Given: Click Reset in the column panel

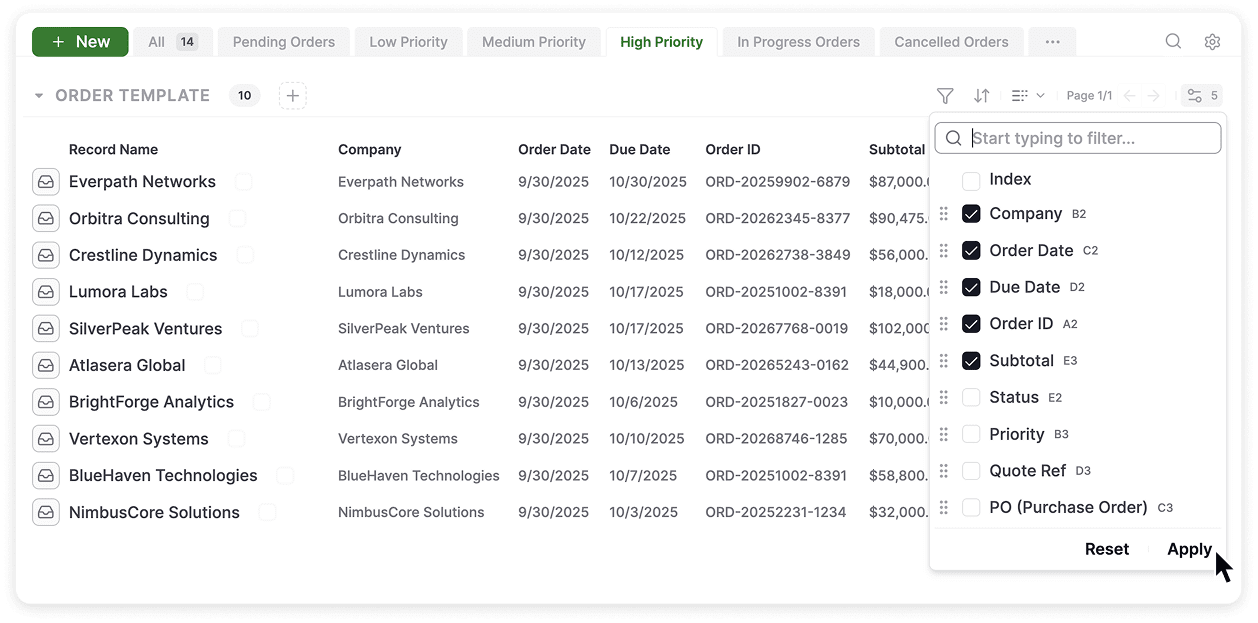Looking at the screenshot, I should (x=1107, y=549).
